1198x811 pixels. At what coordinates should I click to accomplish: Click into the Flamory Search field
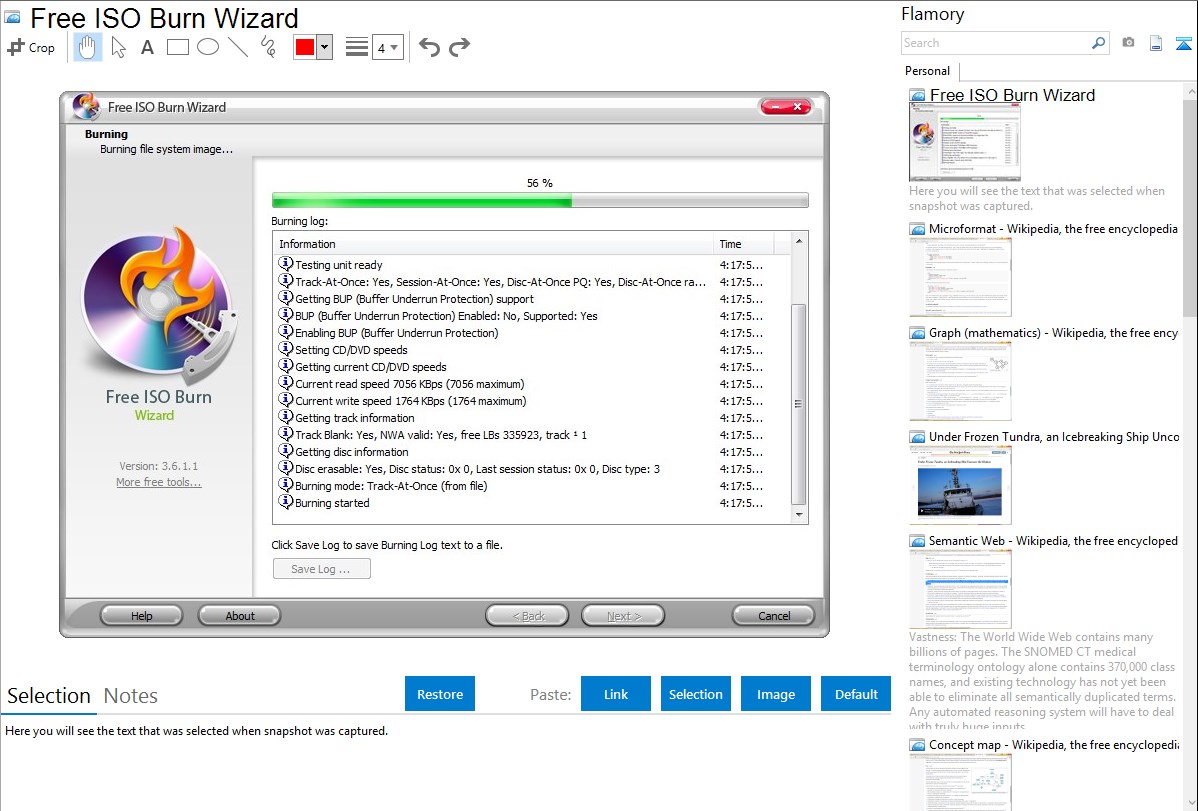(996, 43)
